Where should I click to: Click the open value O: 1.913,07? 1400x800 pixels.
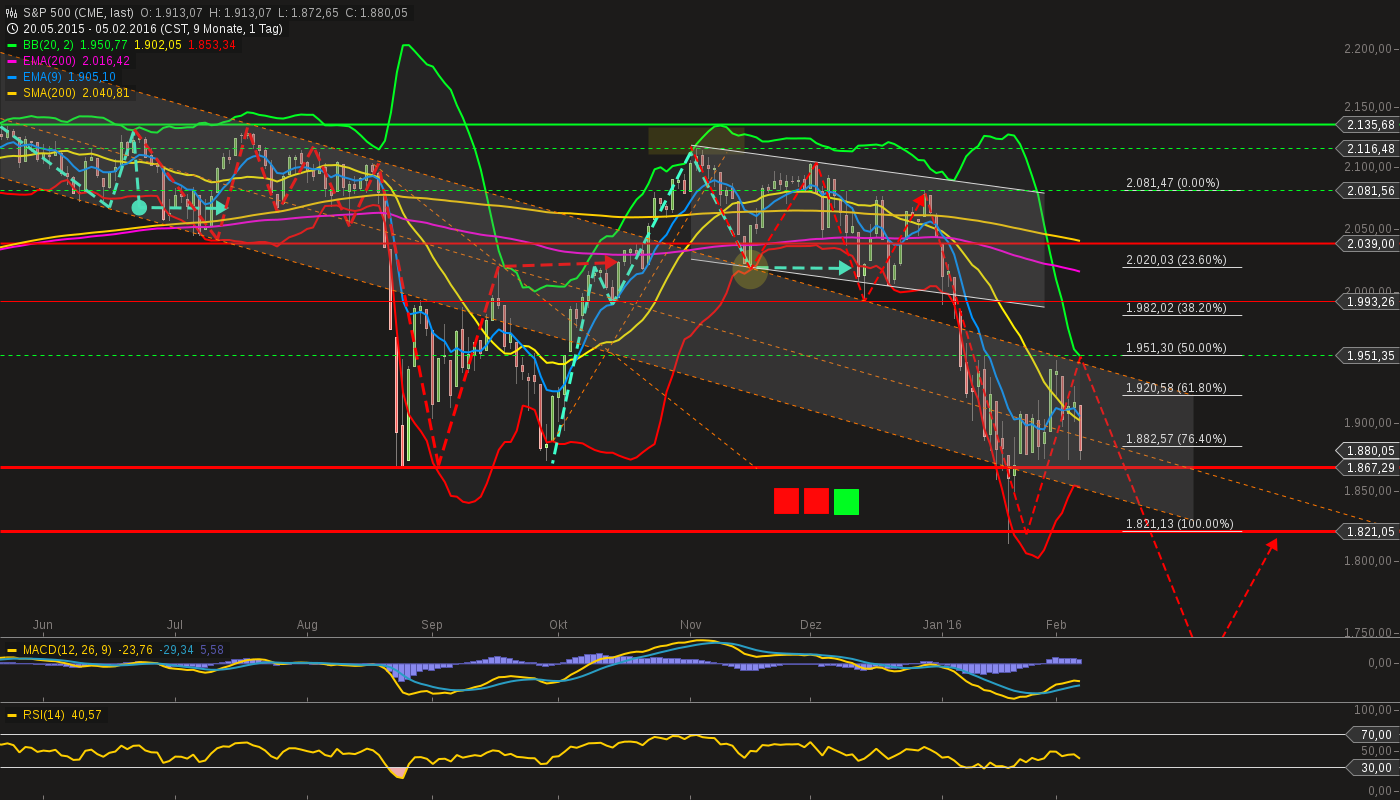pyautogui.click(x=171, y=13)
